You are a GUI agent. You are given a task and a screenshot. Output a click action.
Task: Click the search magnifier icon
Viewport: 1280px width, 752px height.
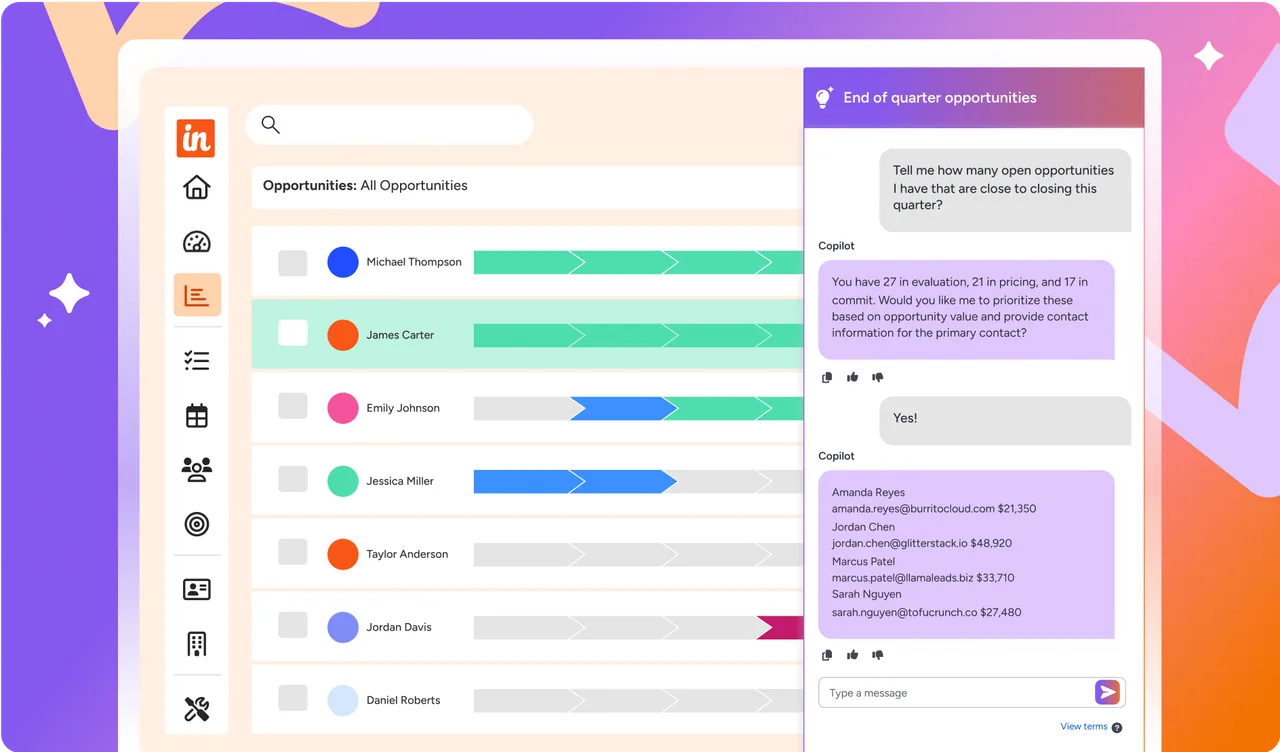pyautogui.click(x=270, y=125)
